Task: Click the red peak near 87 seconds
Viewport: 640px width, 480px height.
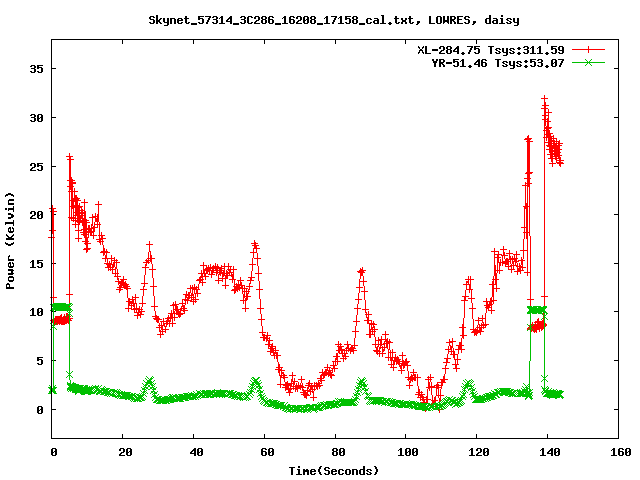Action: [x=361, y=271]
